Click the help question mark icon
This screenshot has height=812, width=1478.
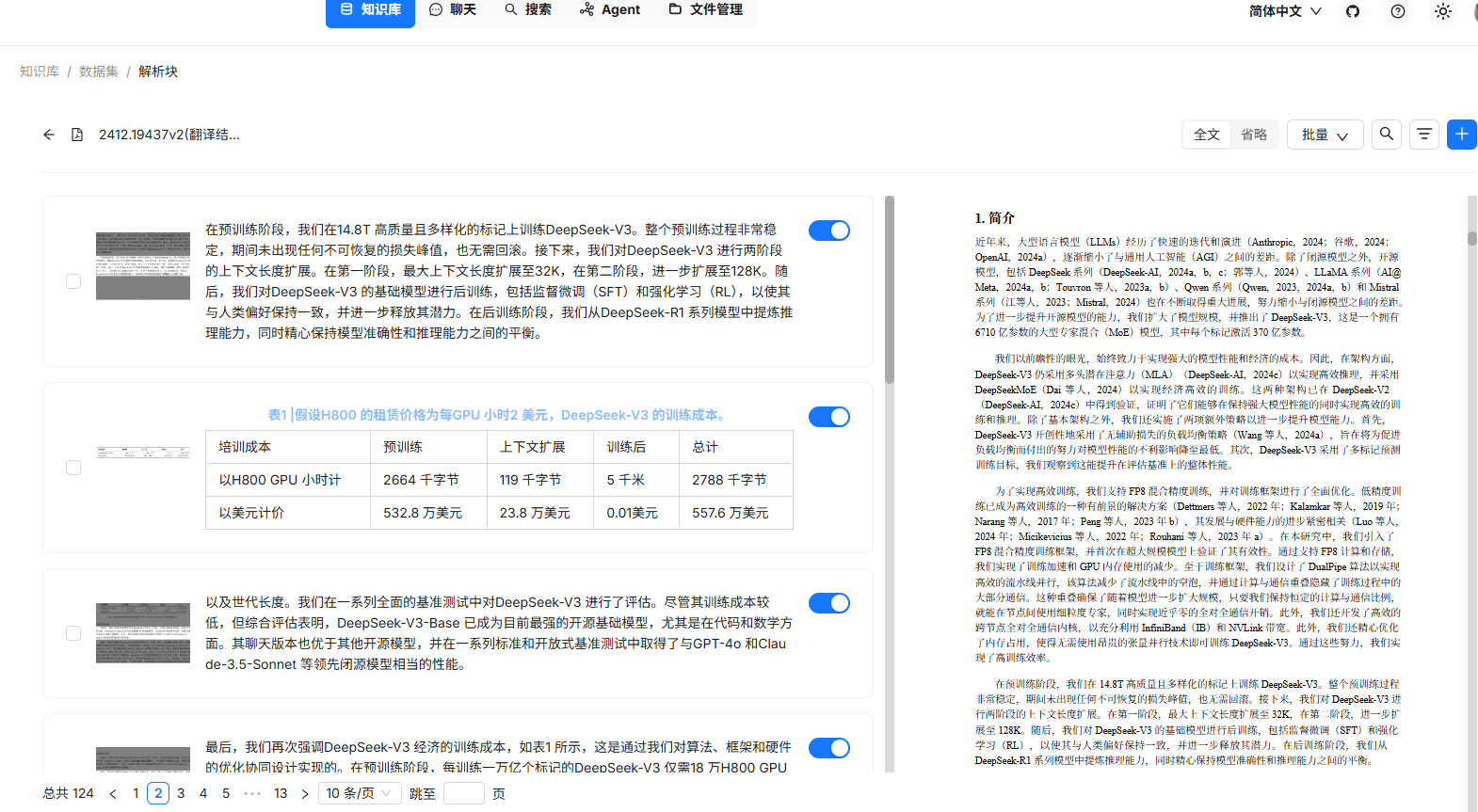click(x=1398, y=11)
